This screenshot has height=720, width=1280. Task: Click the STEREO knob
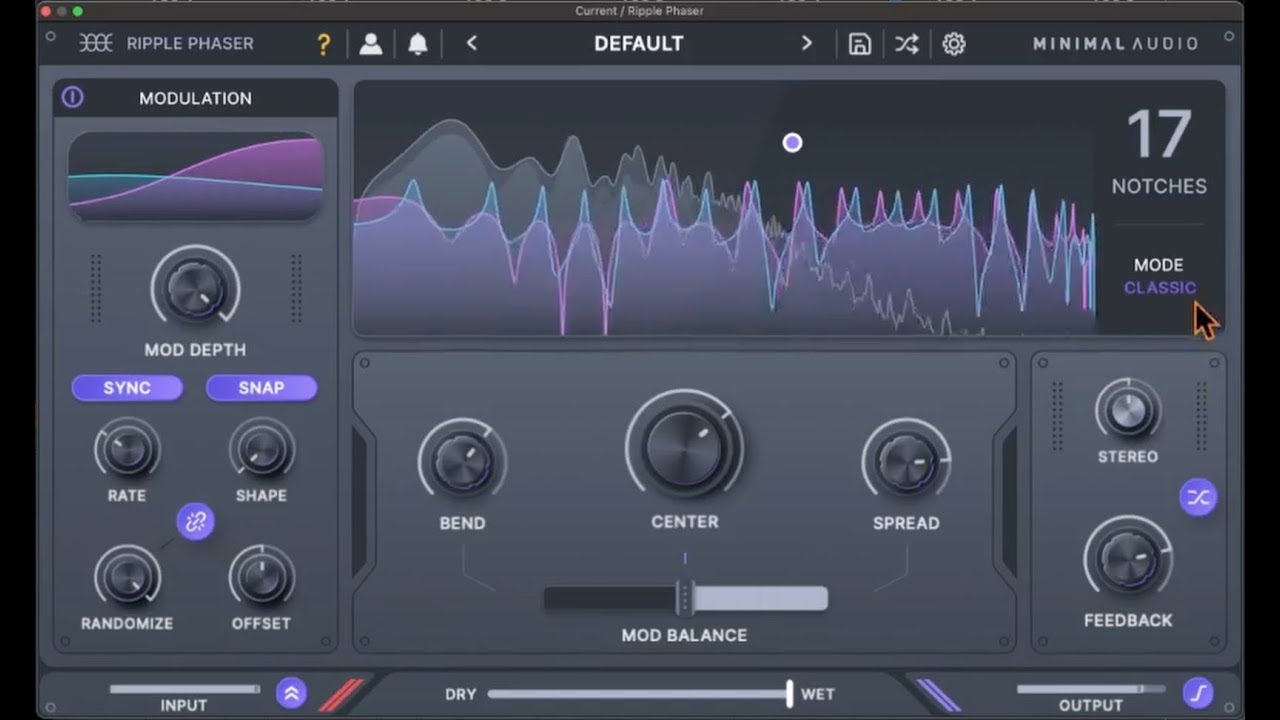coord(1128,410)
